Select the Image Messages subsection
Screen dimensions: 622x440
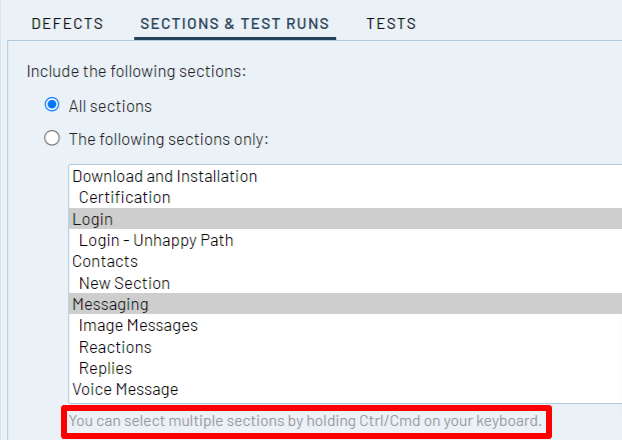click(x=138, y=325)
